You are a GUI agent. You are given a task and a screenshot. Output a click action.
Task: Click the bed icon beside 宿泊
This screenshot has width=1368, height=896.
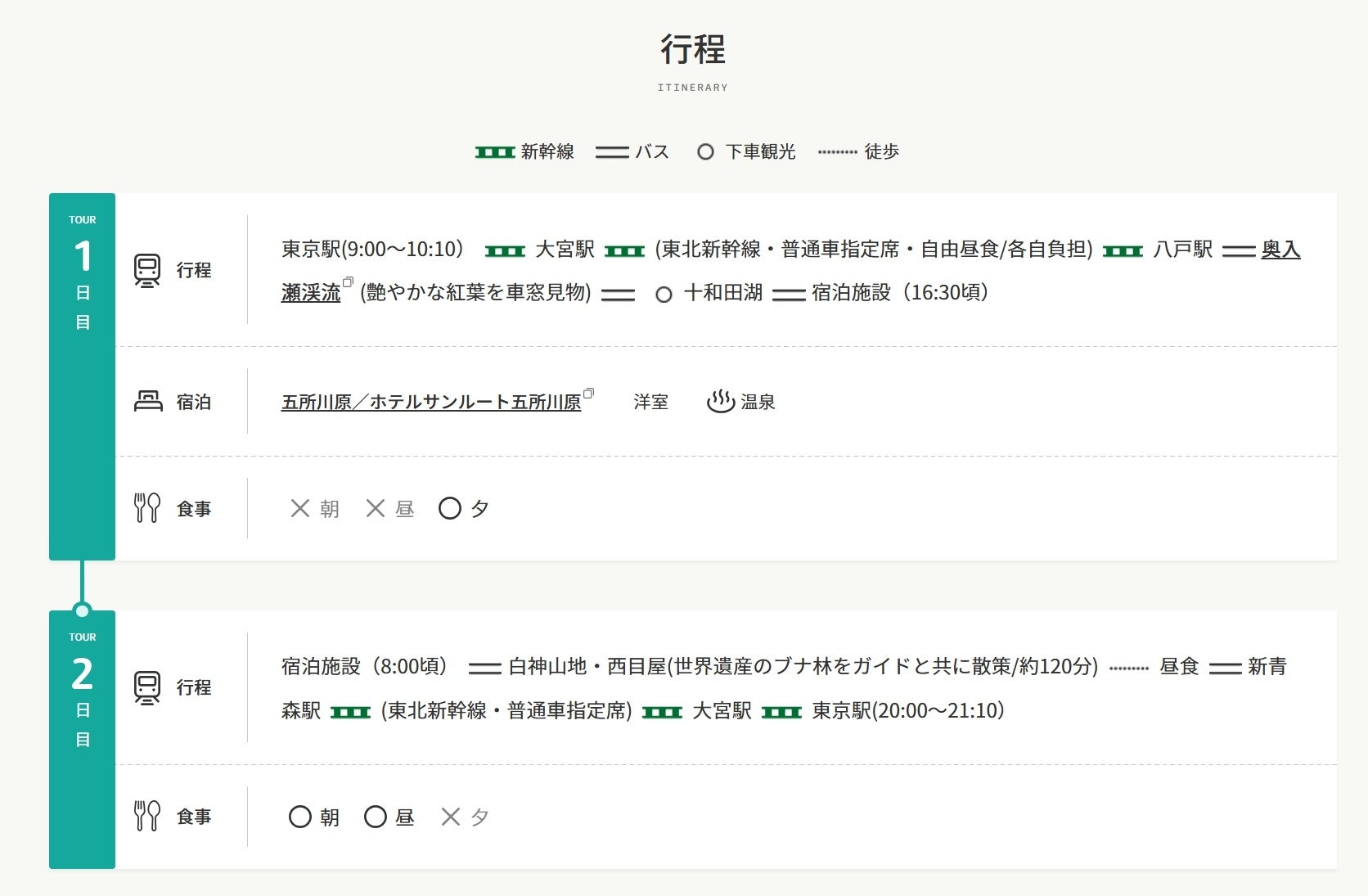point(148,401)
